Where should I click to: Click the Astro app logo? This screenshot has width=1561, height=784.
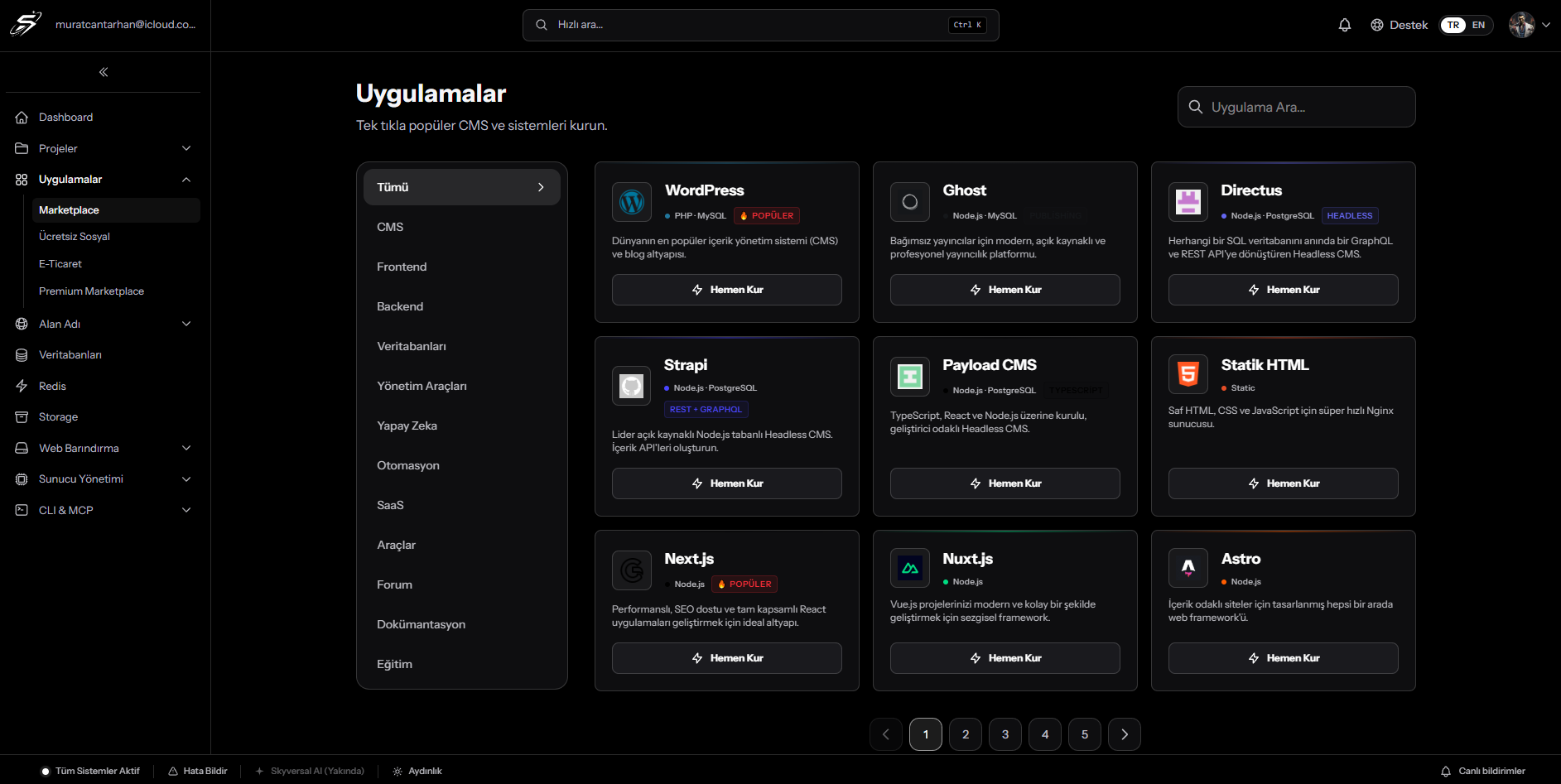[1188, 568]
